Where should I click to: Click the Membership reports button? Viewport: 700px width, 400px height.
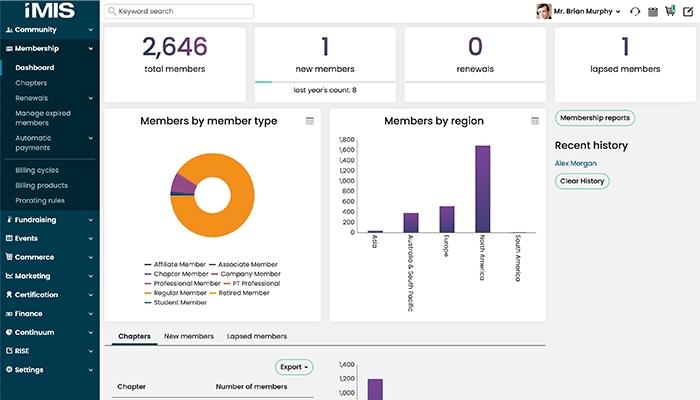click(x=595, y=118)
